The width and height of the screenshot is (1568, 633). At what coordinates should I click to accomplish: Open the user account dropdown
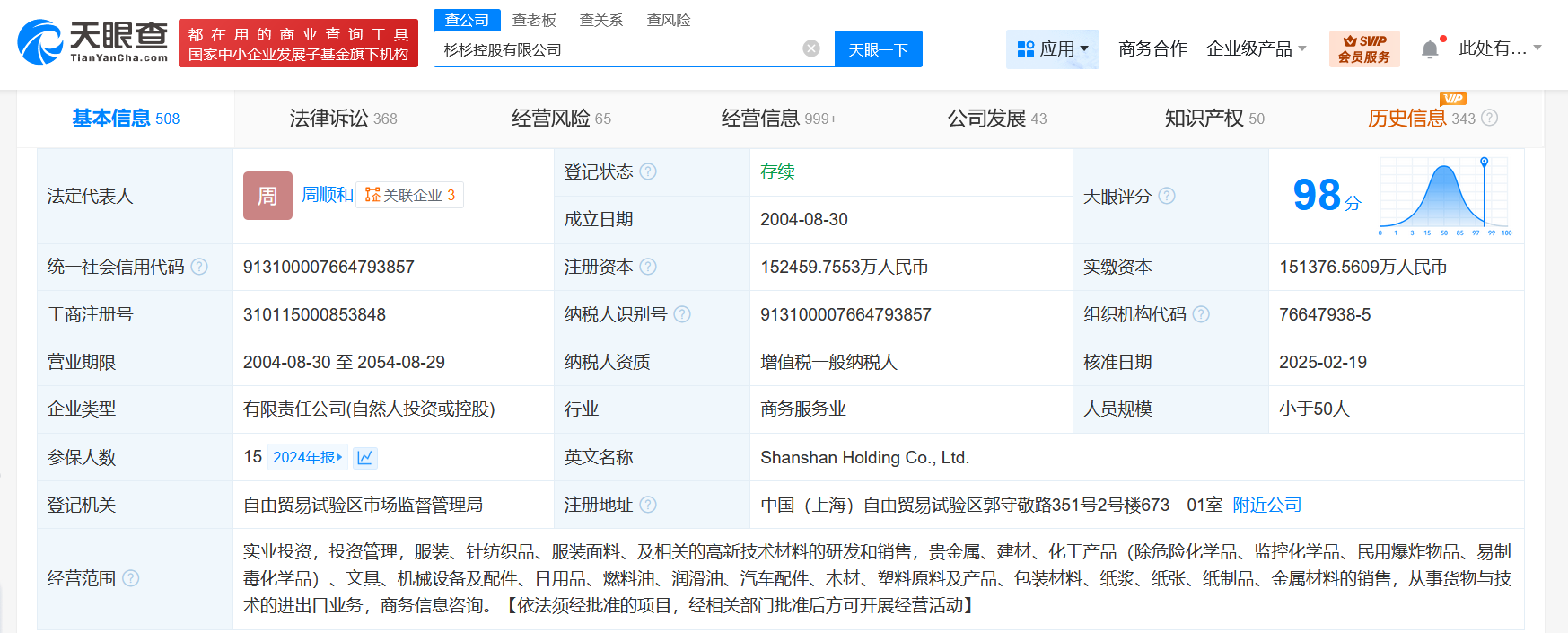pos(1499,48)
